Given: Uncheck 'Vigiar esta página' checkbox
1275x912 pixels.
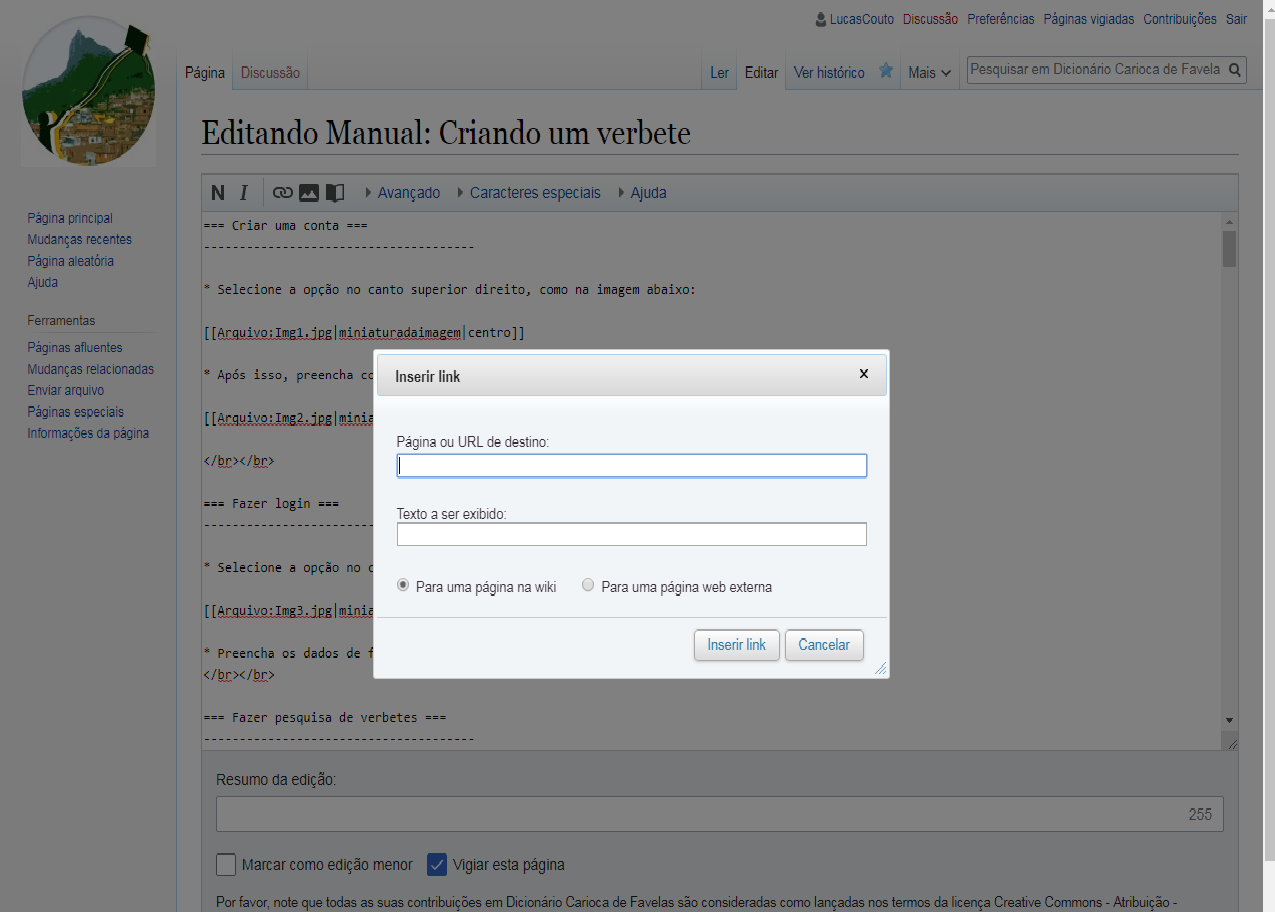Looking at the screenshot, I should [x=437, y=864].
